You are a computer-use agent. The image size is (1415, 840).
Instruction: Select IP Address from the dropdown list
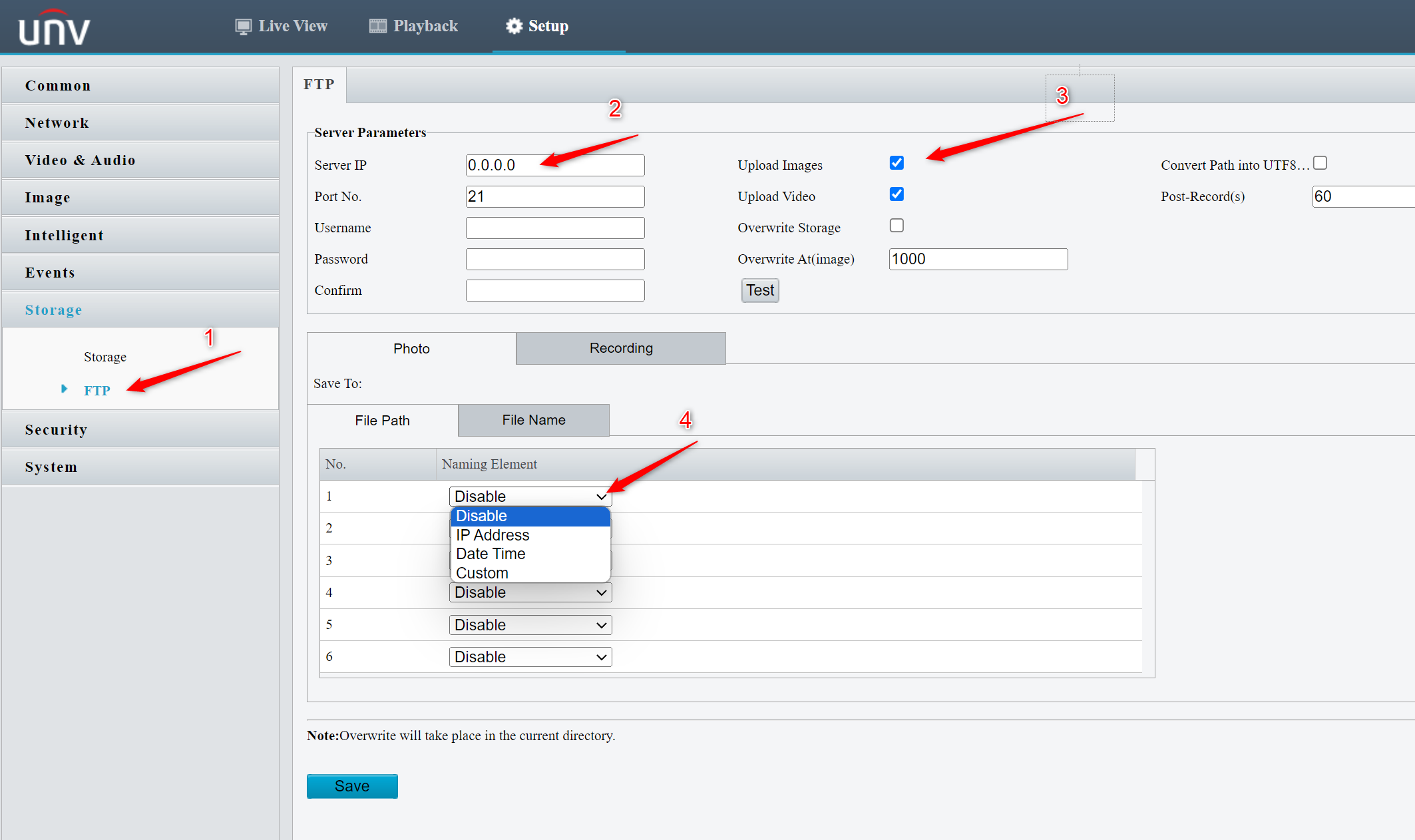(x=530, y=535)
